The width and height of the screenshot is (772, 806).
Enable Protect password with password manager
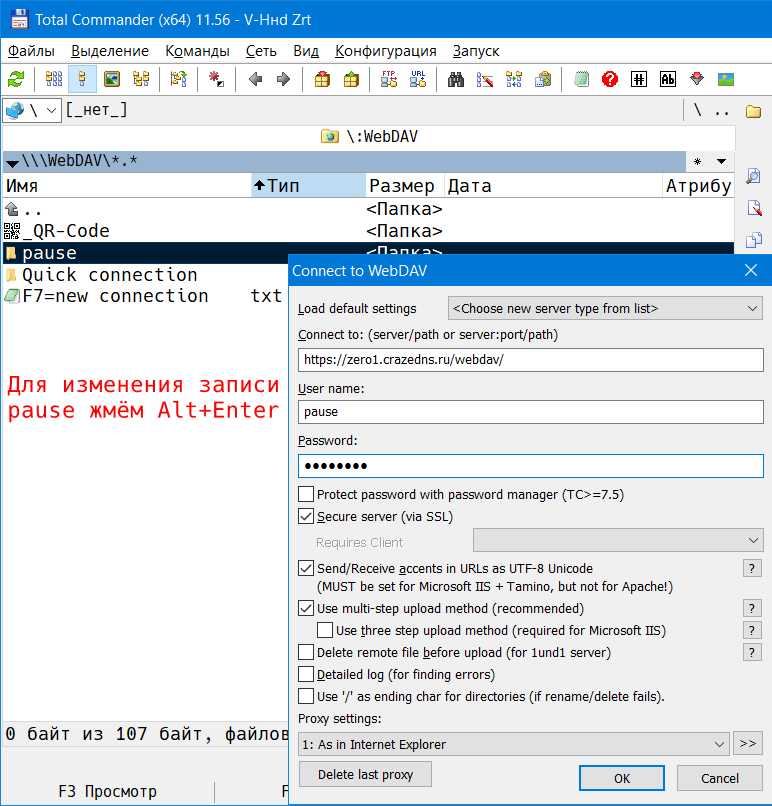coord(306,495)
